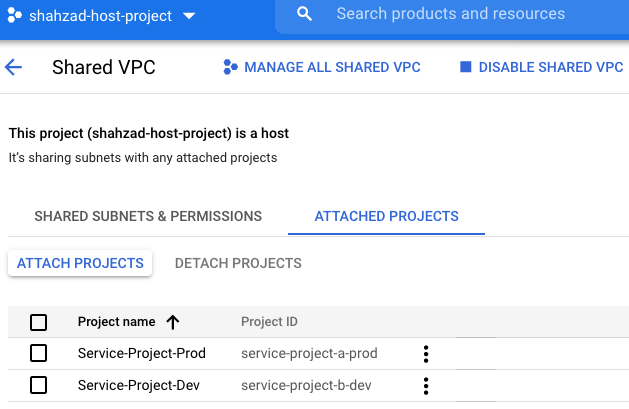Sort by the Project ID column header
Screen dimensions: 629x409
pos(269,322)
